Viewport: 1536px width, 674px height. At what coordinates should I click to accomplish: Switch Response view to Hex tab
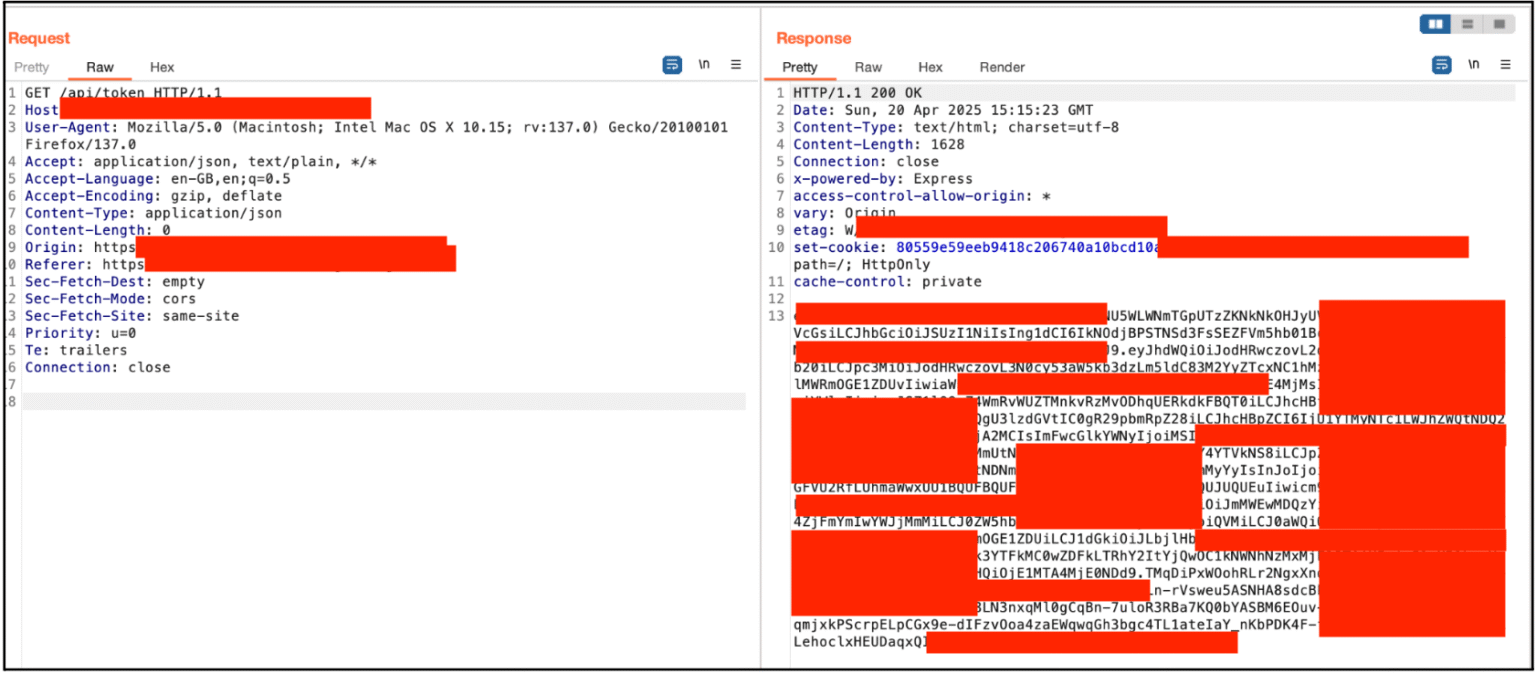point(930,67)
